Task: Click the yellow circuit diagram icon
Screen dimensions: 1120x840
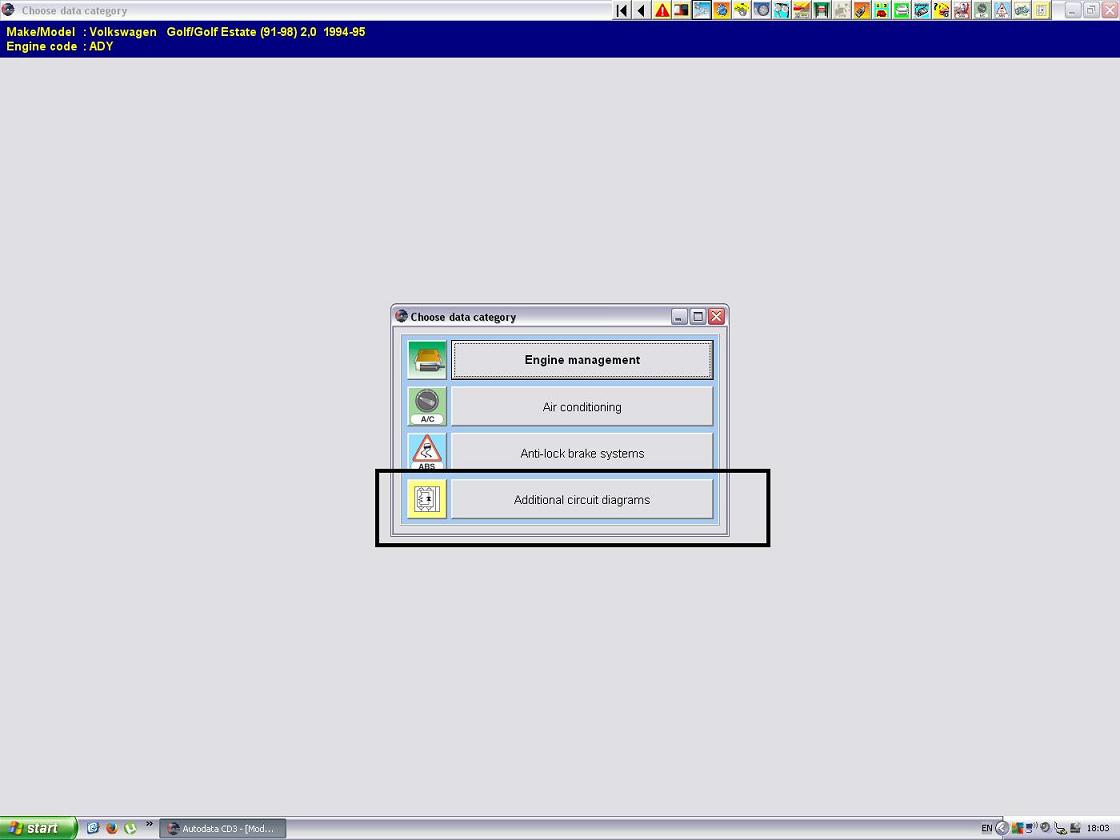Action: click(x=427, y=499)
